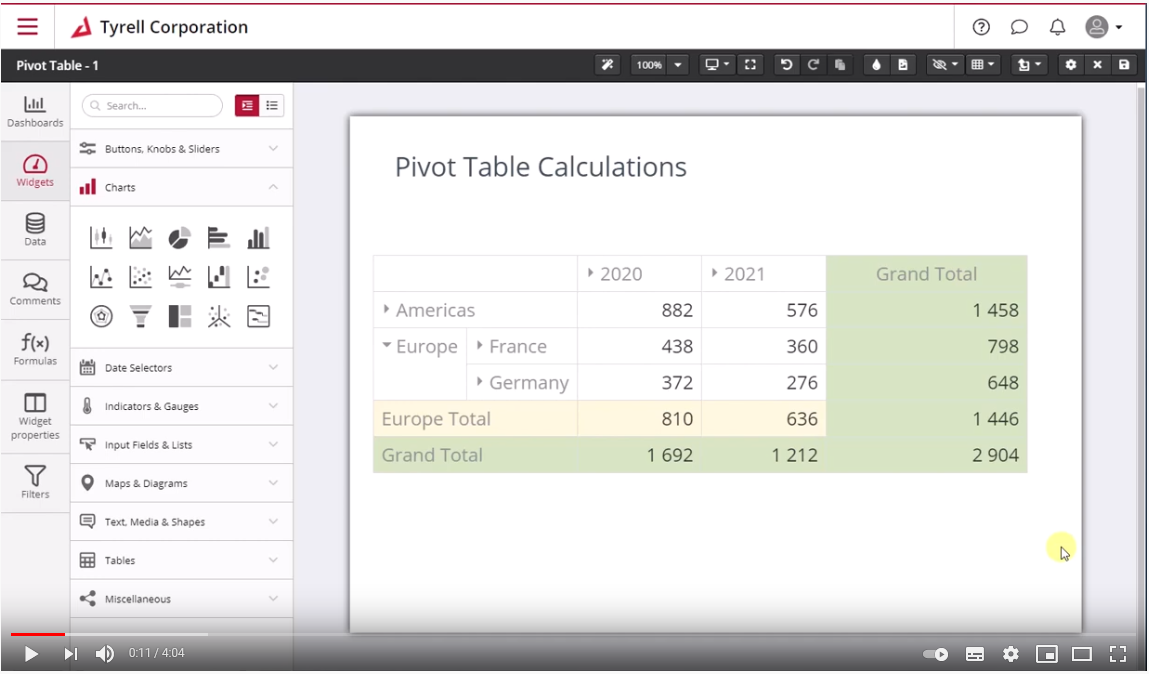Select the Gantt chart widget
This screenshot has height=674, width=1149.
(x=258, y=316)
